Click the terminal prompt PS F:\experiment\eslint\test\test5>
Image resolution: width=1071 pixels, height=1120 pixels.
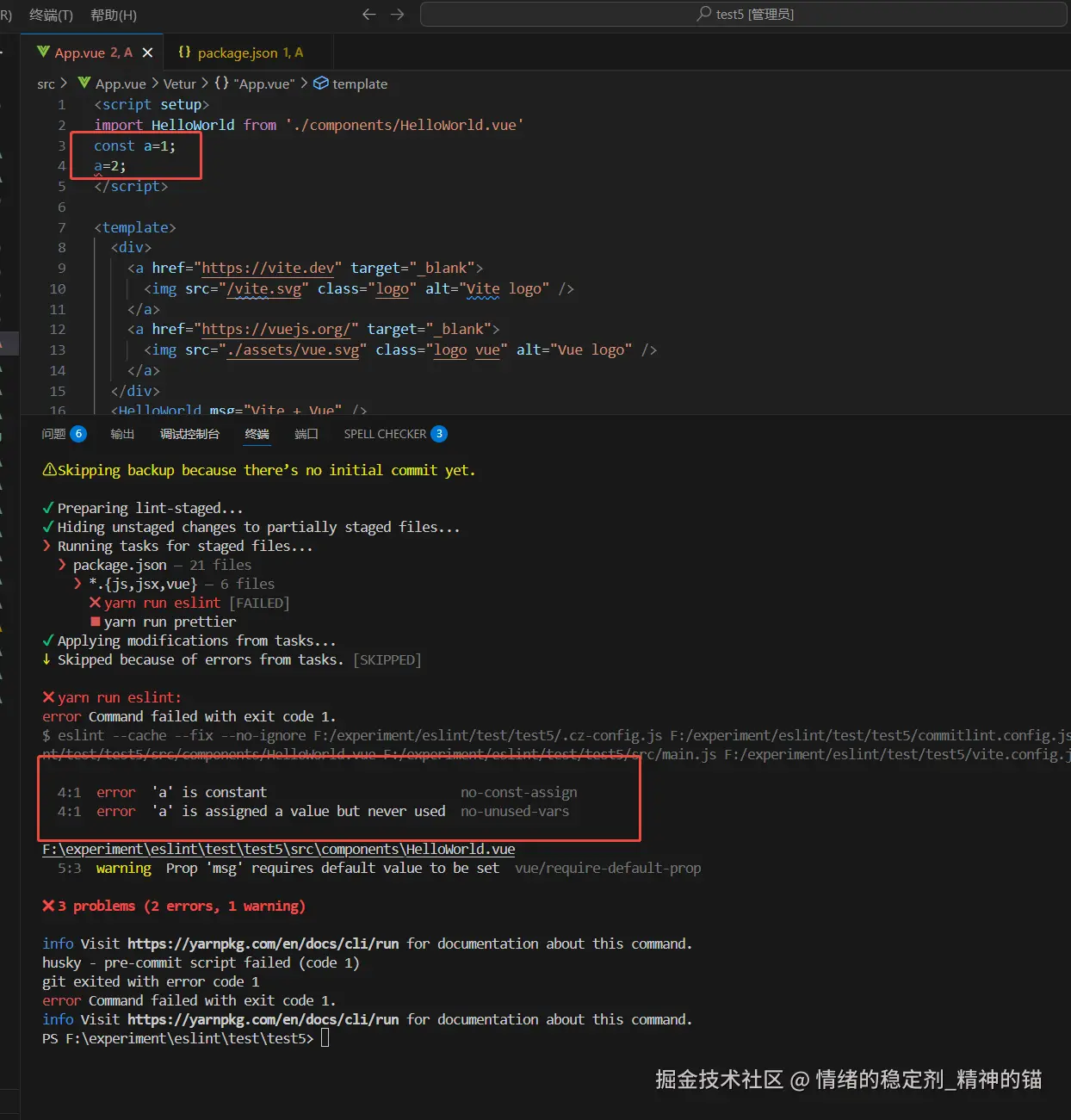pos(178,1038)
